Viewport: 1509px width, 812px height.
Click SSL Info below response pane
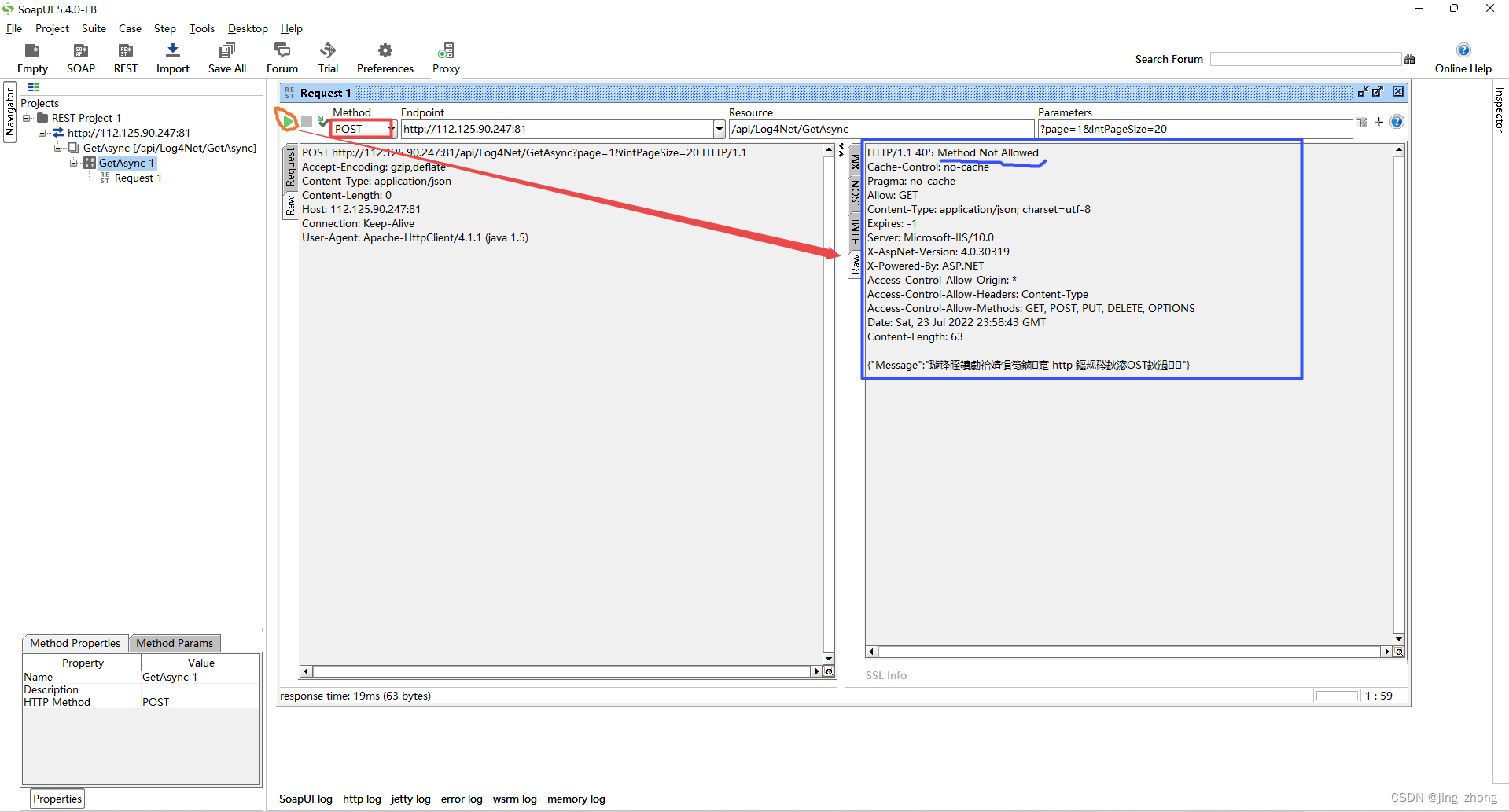pos(886,675)
